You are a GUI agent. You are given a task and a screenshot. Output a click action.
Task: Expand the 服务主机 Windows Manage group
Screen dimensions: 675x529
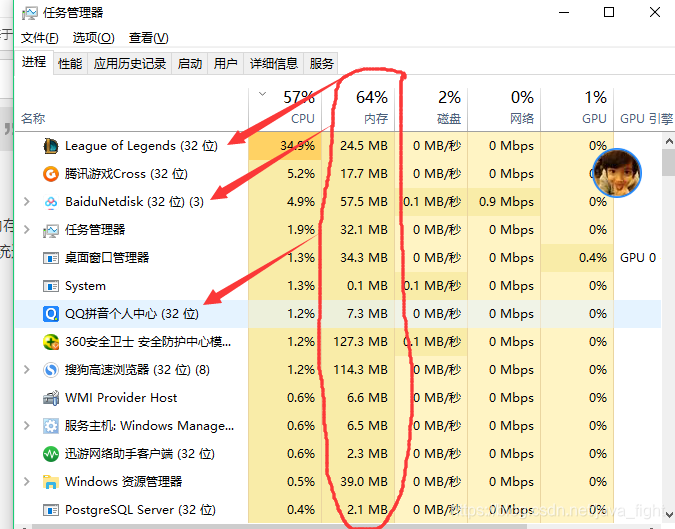(27, 425)
